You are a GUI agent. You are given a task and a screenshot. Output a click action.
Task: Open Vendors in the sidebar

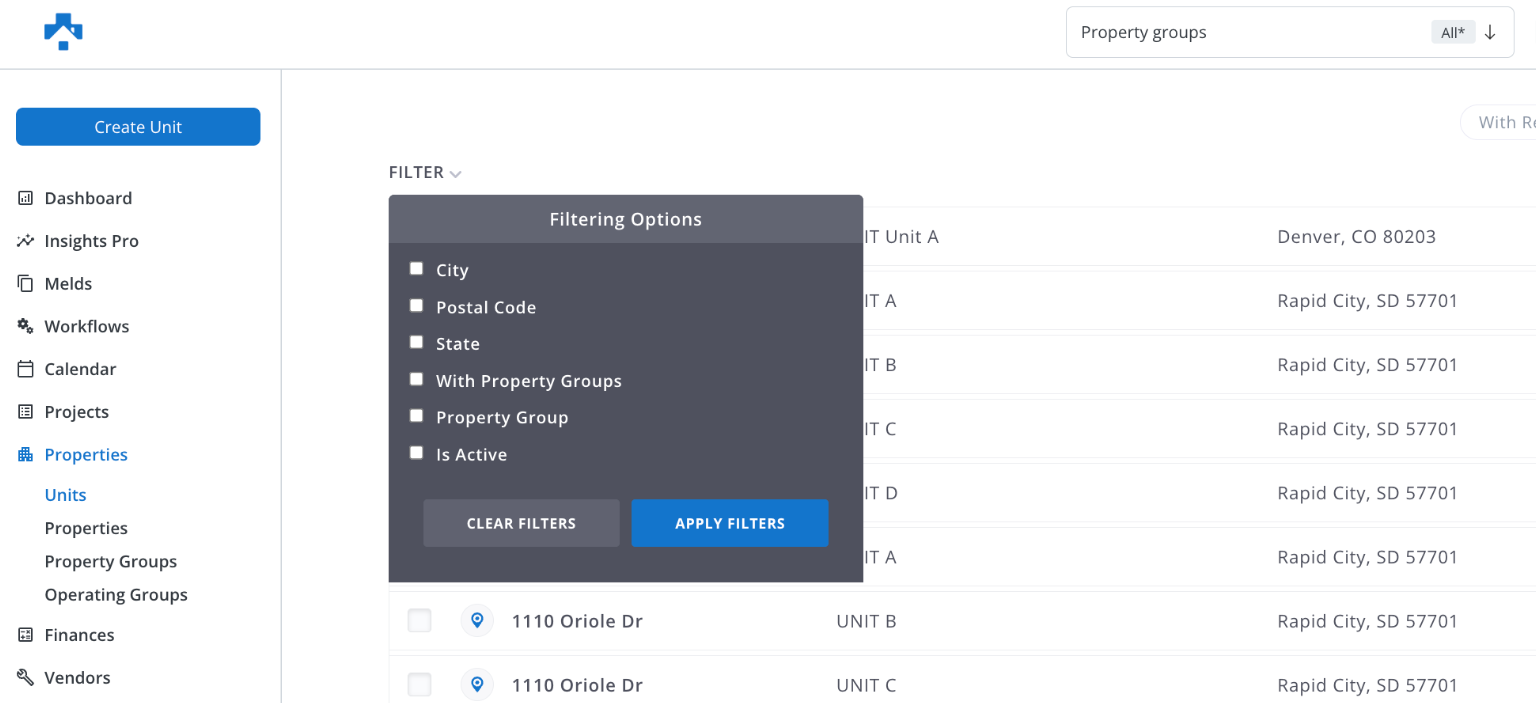(x=77, y=678)
